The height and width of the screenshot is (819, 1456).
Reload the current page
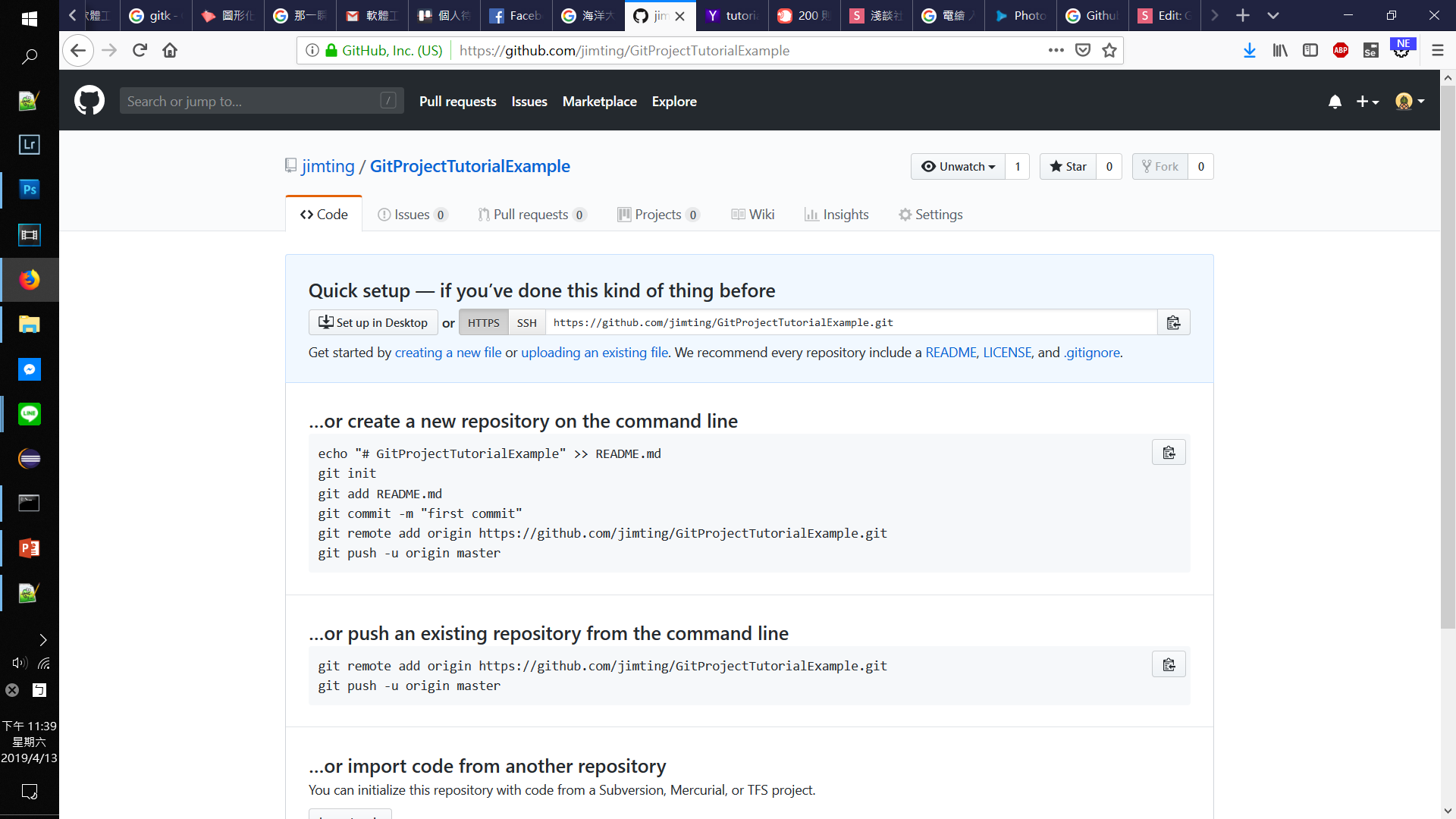coord(140,51)
